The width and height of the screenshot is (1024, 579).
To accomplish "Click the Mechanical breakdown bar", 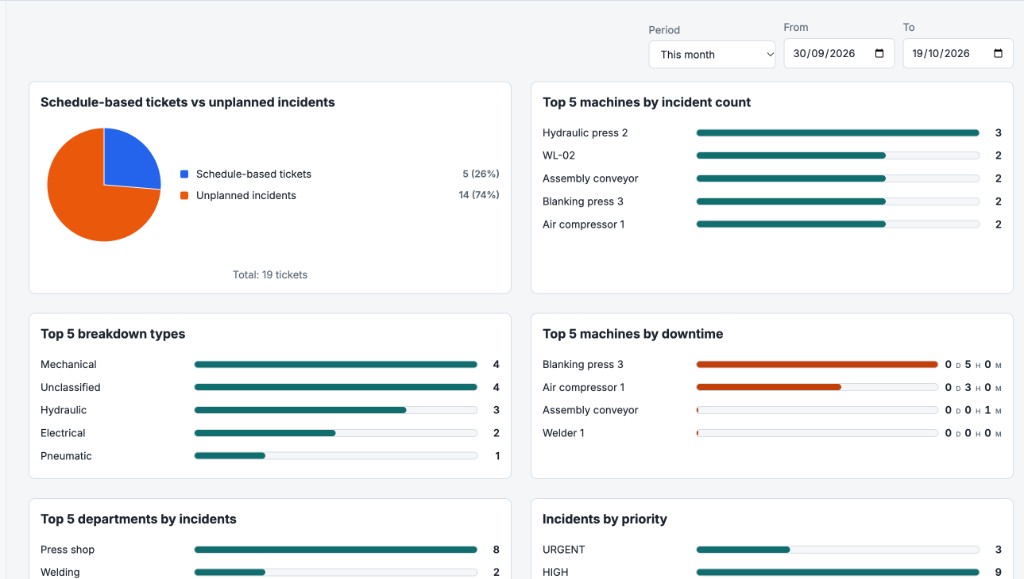I will click(336, 364).
